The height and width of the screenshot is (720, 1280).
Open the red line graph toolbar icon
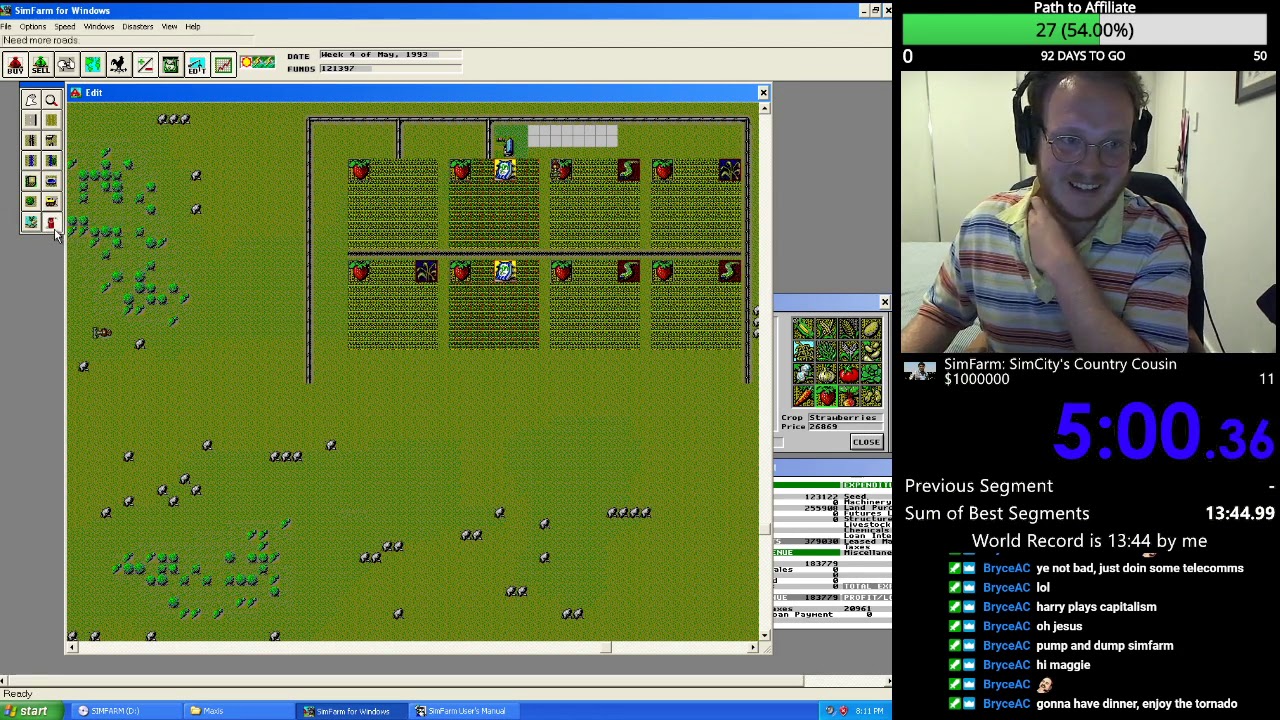[223, 65]
